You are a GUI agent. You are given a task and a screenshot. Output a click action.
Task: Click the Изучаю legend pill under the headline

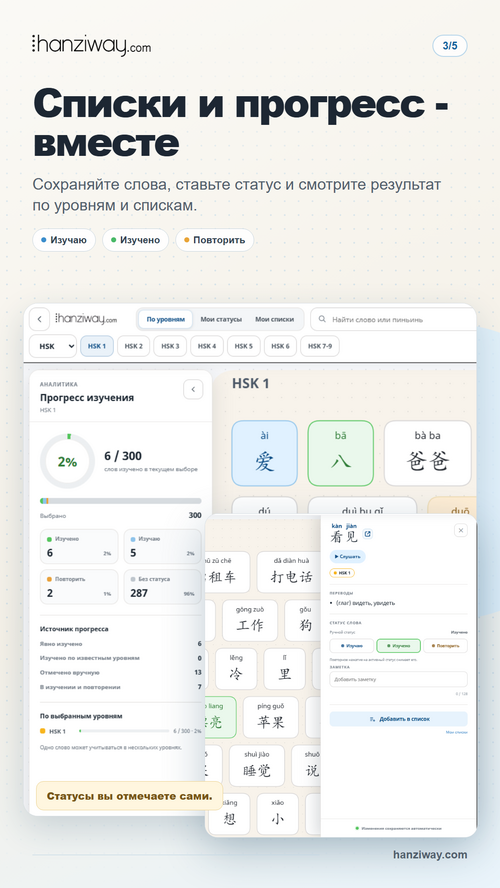tap(64, 240)
